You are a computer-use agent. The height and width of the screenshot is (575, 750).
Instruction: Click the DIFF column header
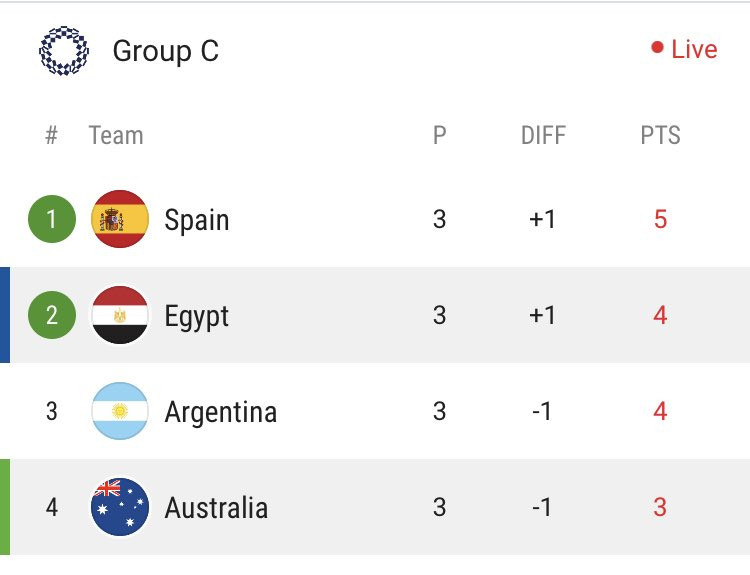coord(543,135)
